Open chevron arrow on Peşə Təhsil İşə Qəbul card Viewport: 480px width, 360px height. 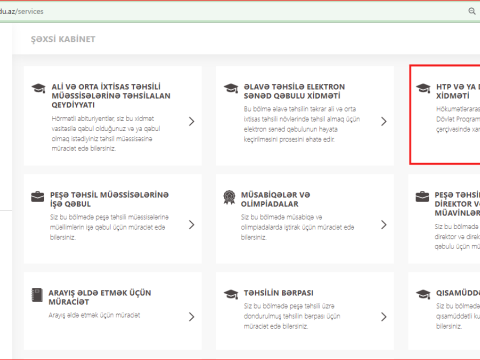191,225
